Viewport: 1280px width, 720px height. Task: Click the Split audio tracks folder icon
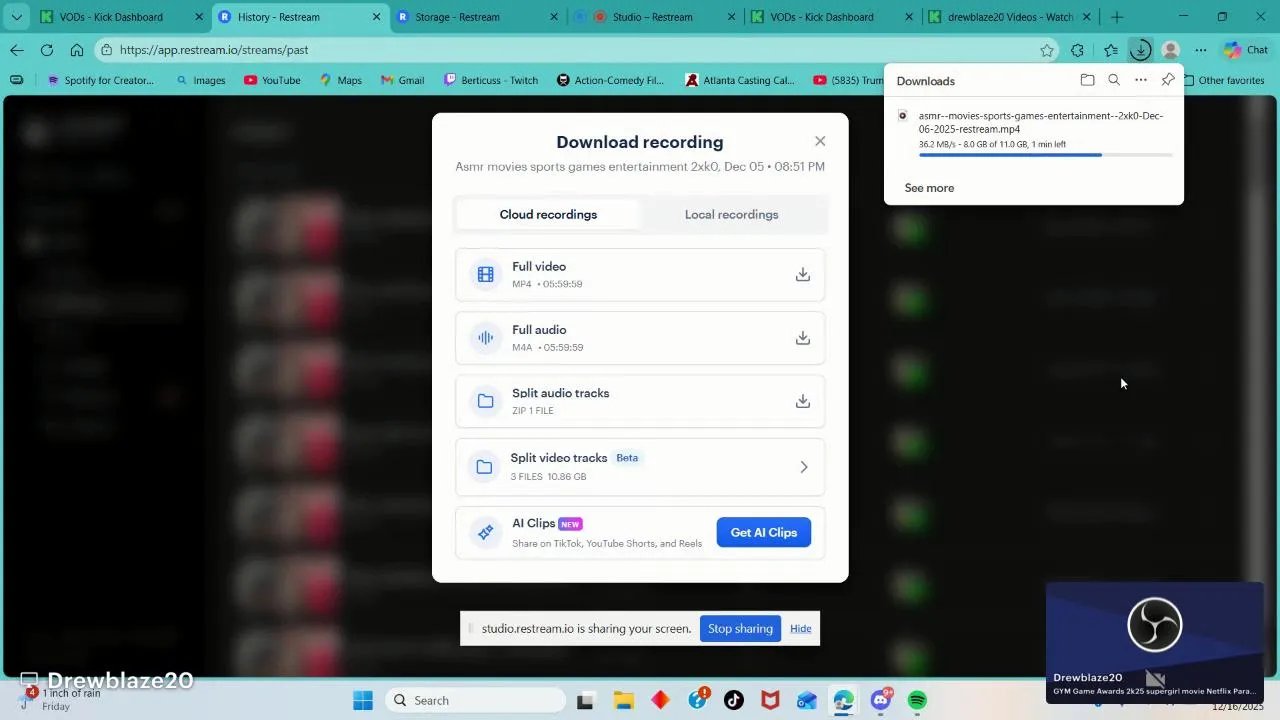tap(485, 401)
